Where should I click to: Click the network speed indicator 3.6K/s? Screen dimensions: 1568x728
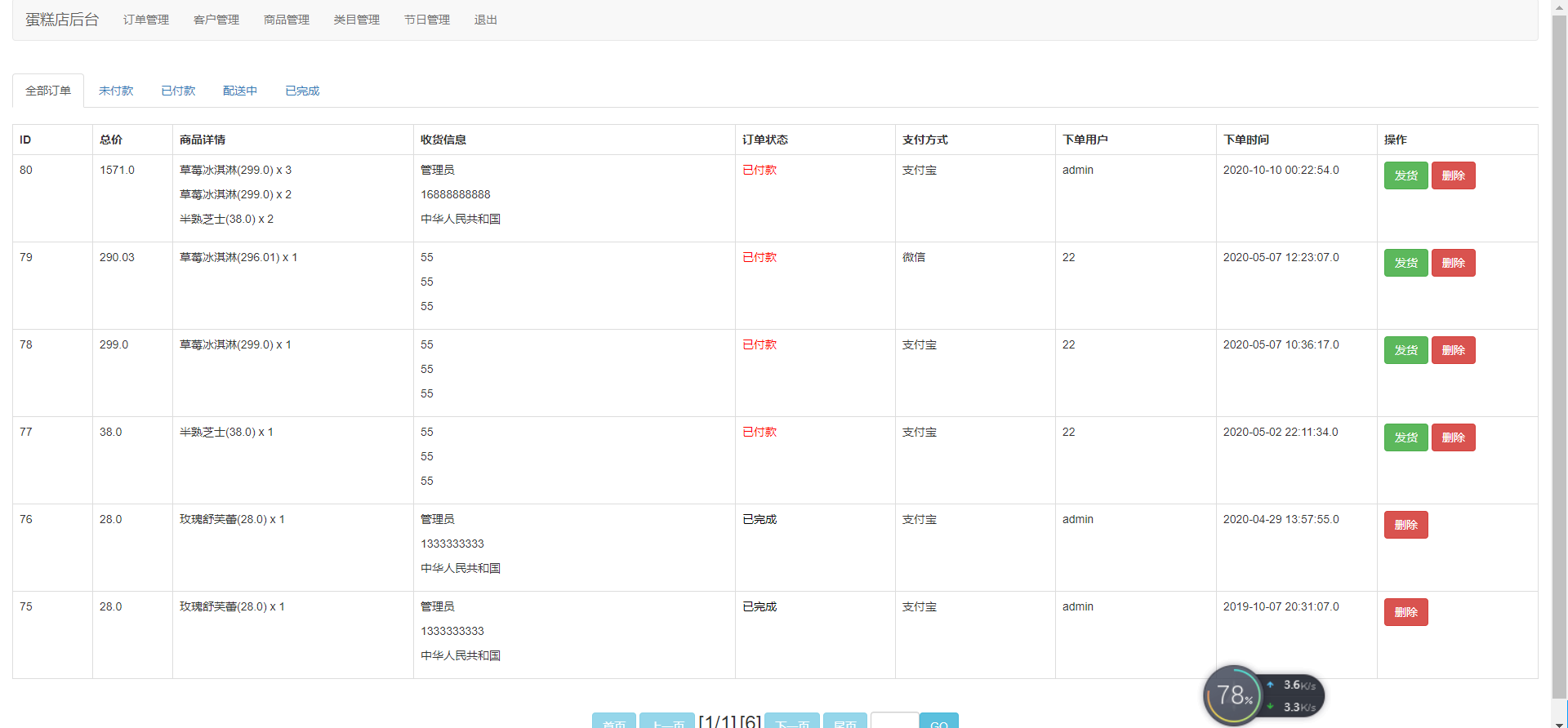tap(1298, 686)
